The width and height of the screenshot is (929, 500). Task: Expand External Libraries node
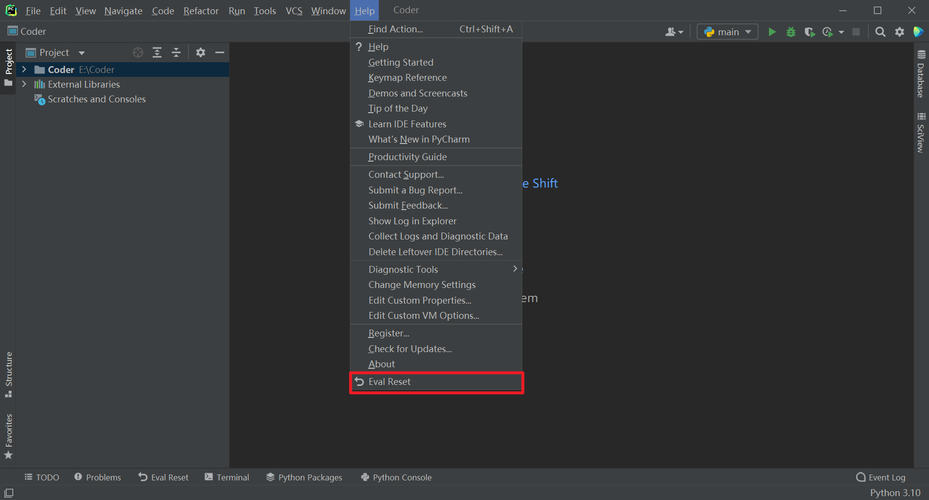click(24, 84)
